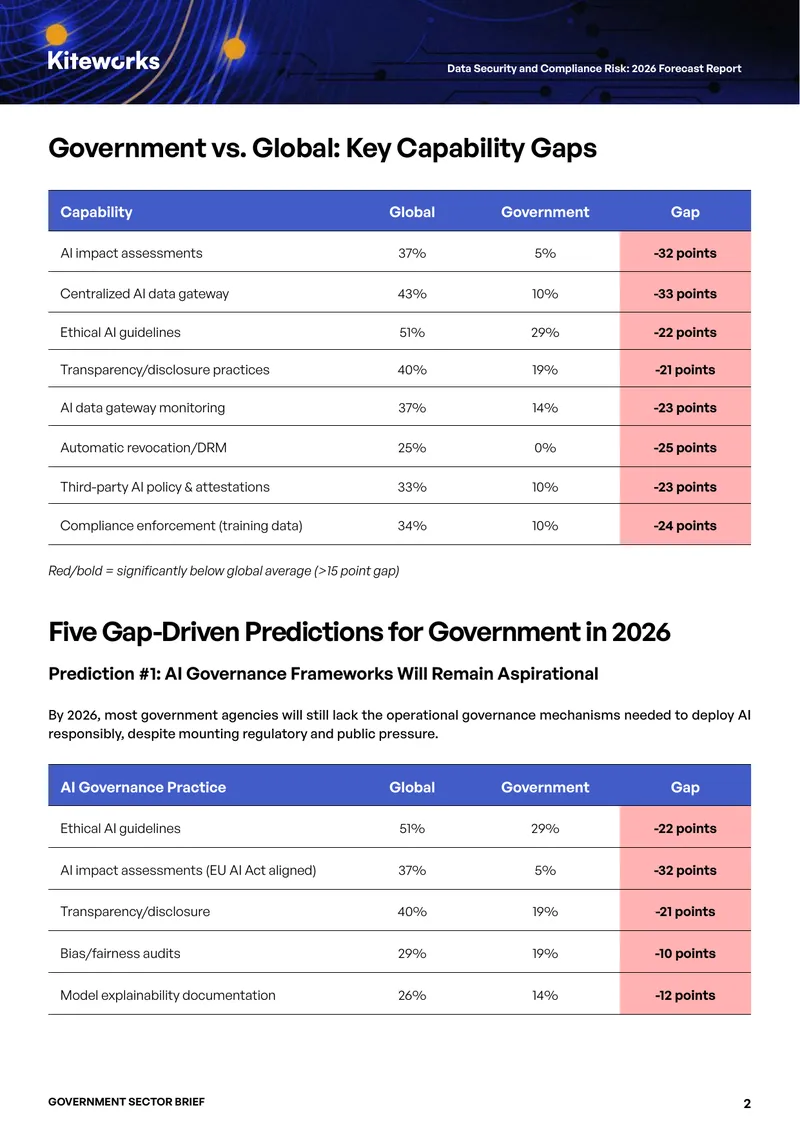Click the Five Gap-Driven Predictions heading
Viewport: 800px width, 1130px height.
[359, 632]
